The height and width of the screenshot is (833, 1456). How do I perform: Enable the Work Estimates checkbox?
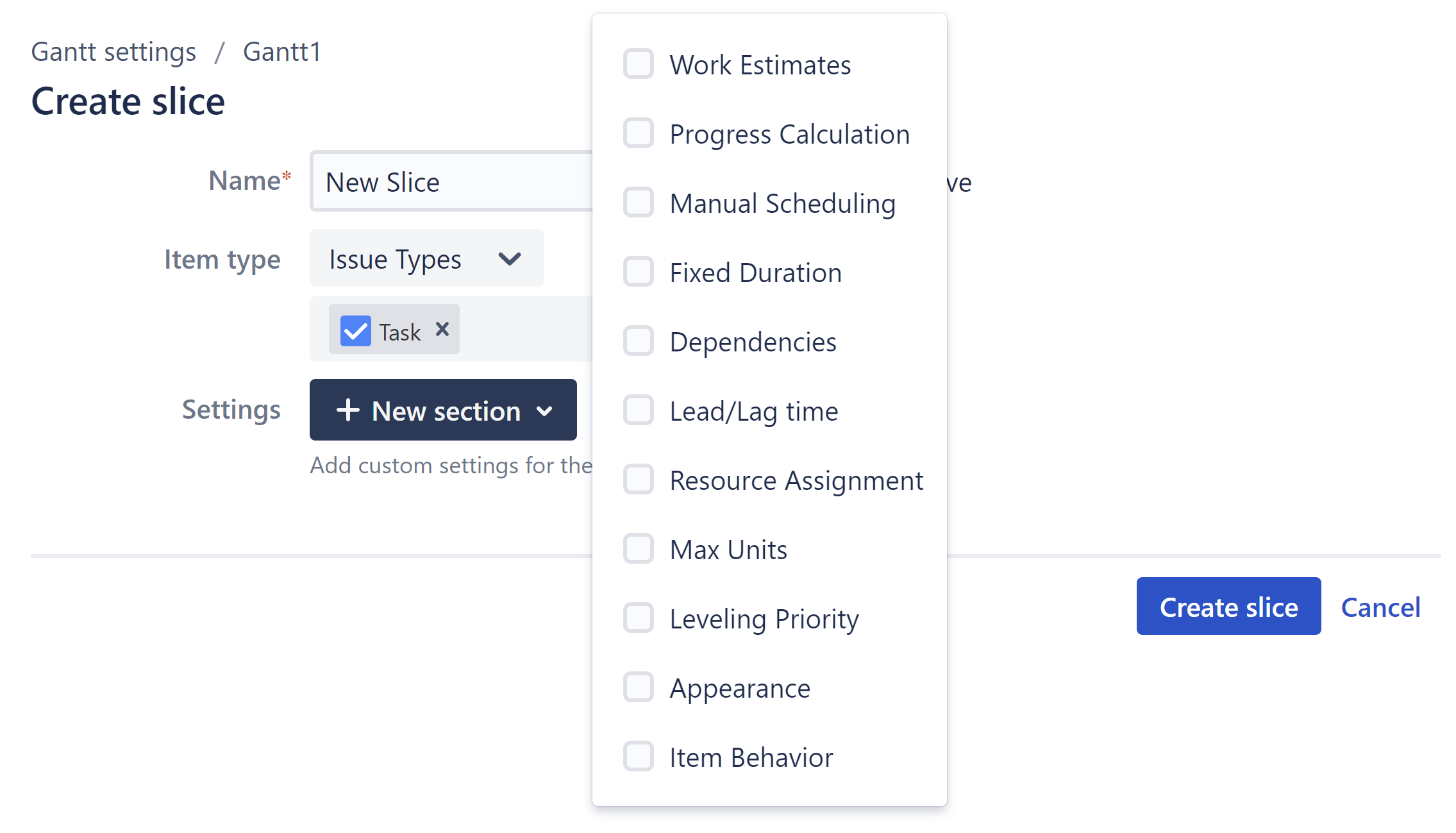pos(639,64)
